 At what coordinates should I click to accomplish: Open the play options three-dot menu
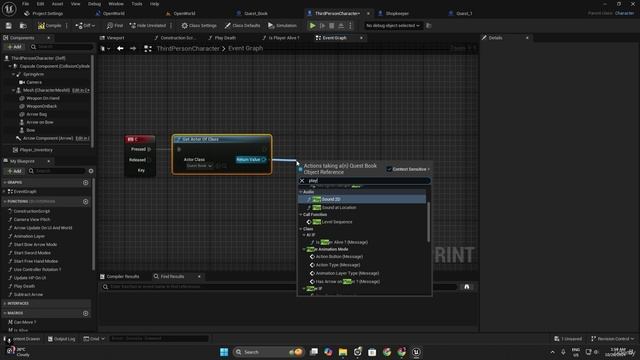350,26
